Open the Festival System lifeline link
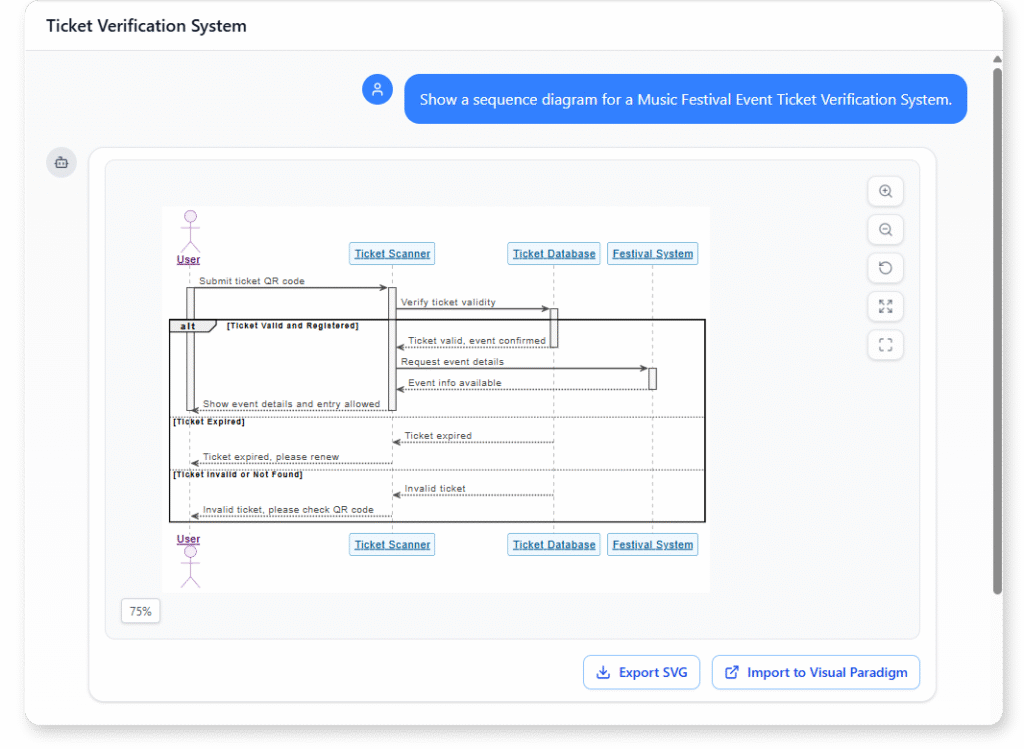 [652, 253]
